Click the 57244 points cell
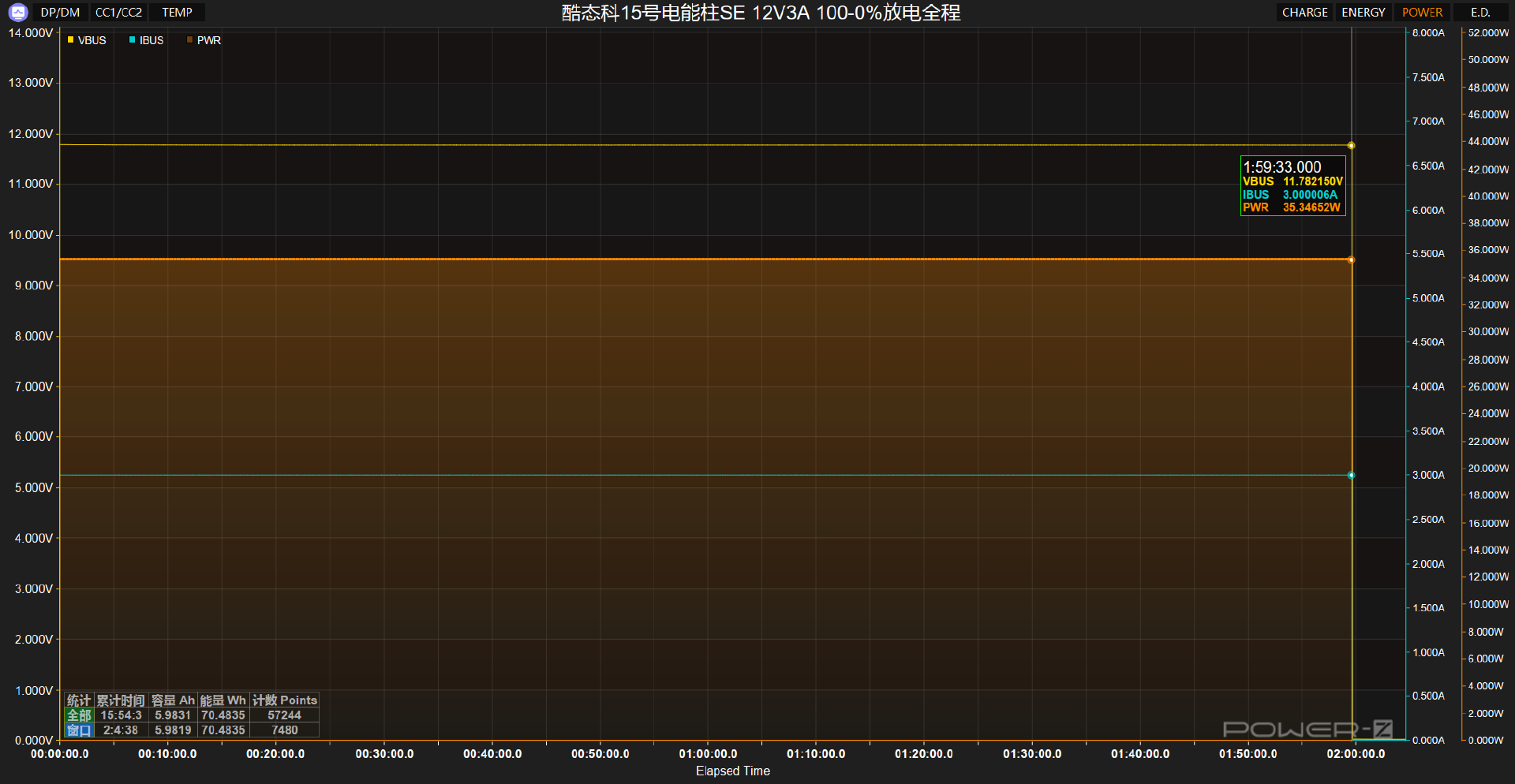Viewport: 1515px width, 784px height. 285,715
